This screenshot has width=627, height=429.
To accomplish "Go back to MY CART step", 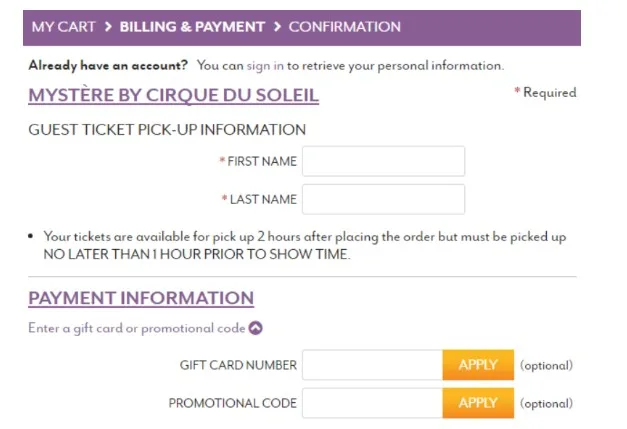I will click(63, 27).
